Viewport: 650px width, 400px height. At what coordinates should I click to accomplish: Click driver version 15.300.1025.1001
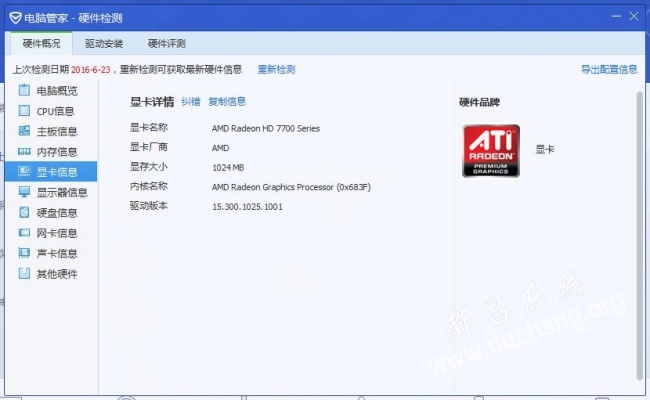click(247, 206)
